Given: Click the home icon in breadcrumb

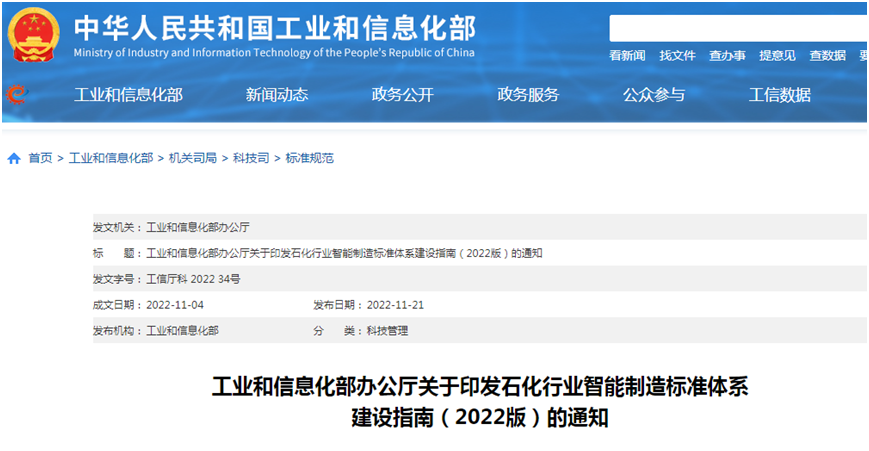Looking at the screenshot, I should tap(14, 158).
